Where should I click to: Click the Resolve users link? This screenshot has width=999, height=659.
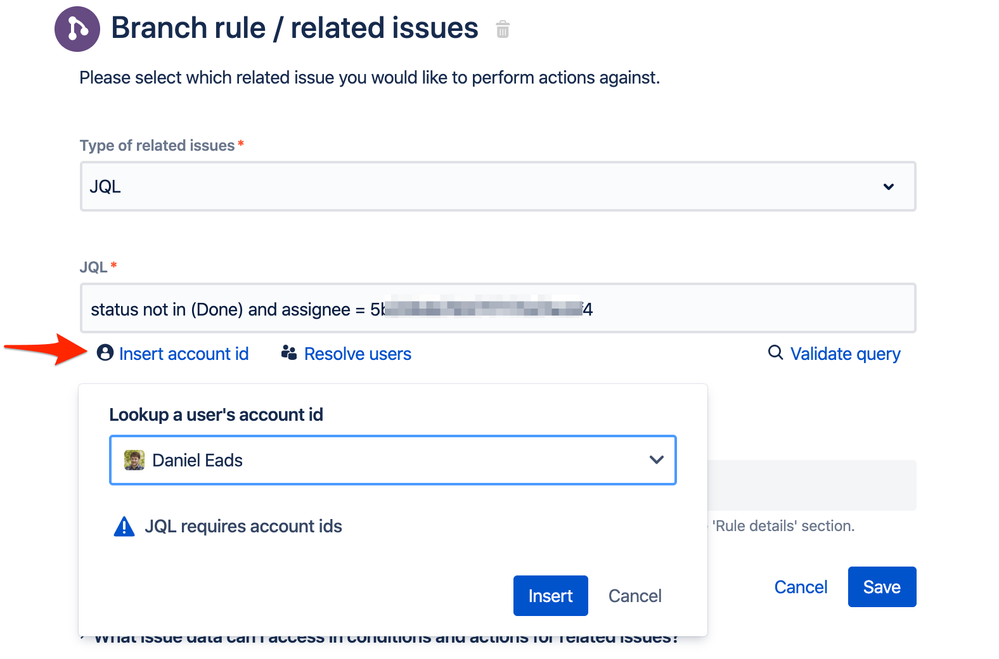coord(346,354)
